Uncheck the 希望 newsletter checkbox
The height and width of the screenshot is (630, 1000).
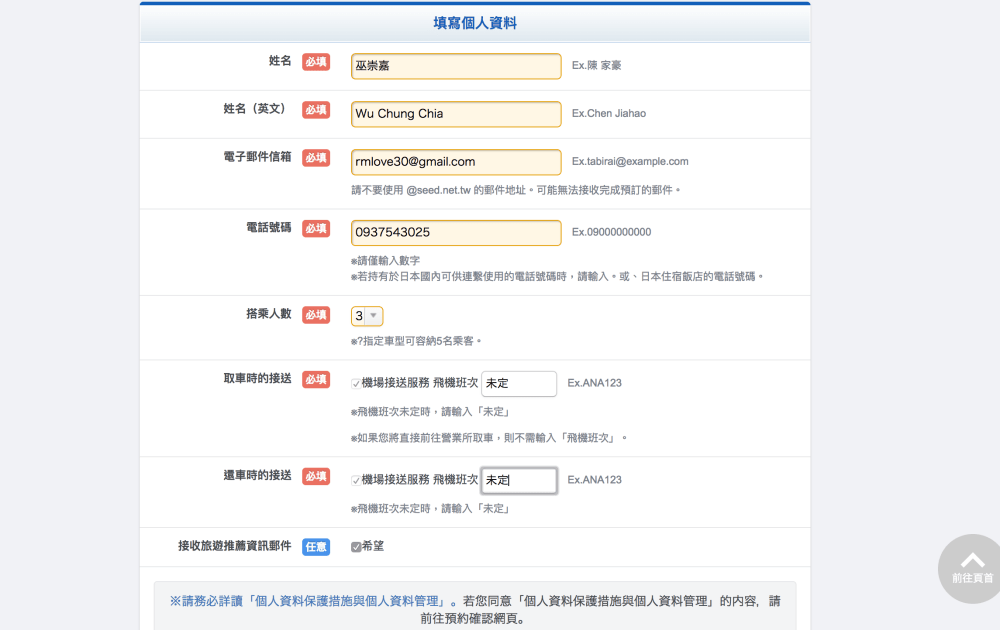tap(356, 547)
